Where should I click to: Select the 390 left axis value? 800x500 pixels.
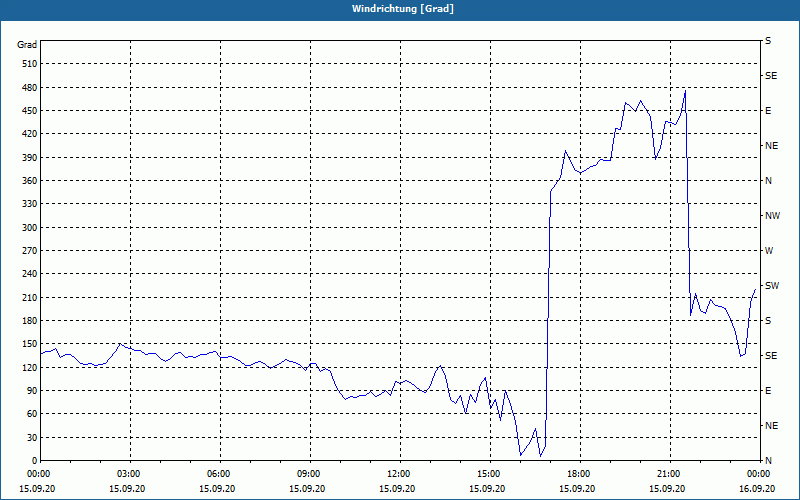(30, 158)
